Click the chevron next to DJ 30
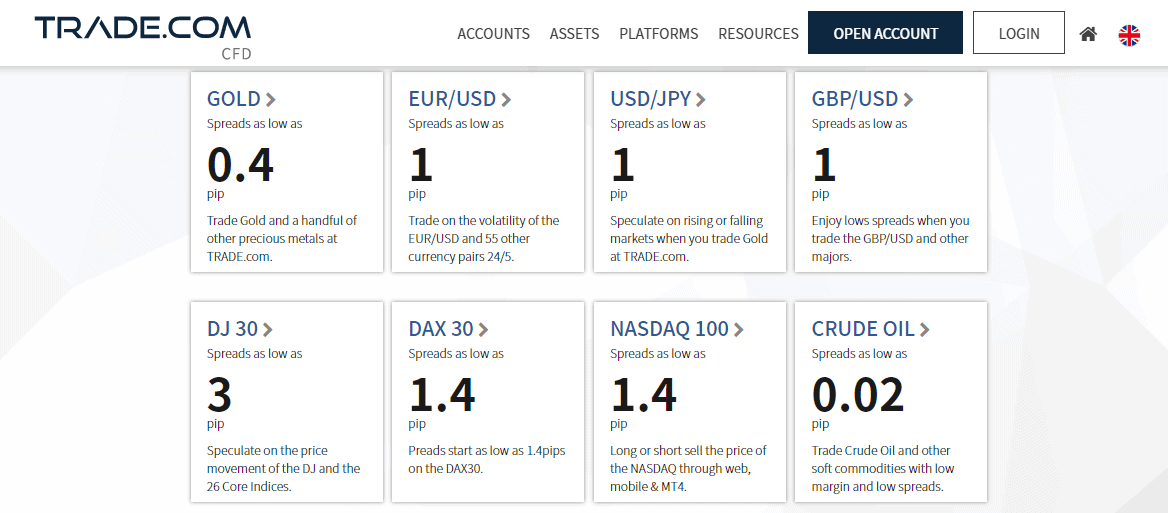This screenshot has width=1168, height=513. coord(268,329)
